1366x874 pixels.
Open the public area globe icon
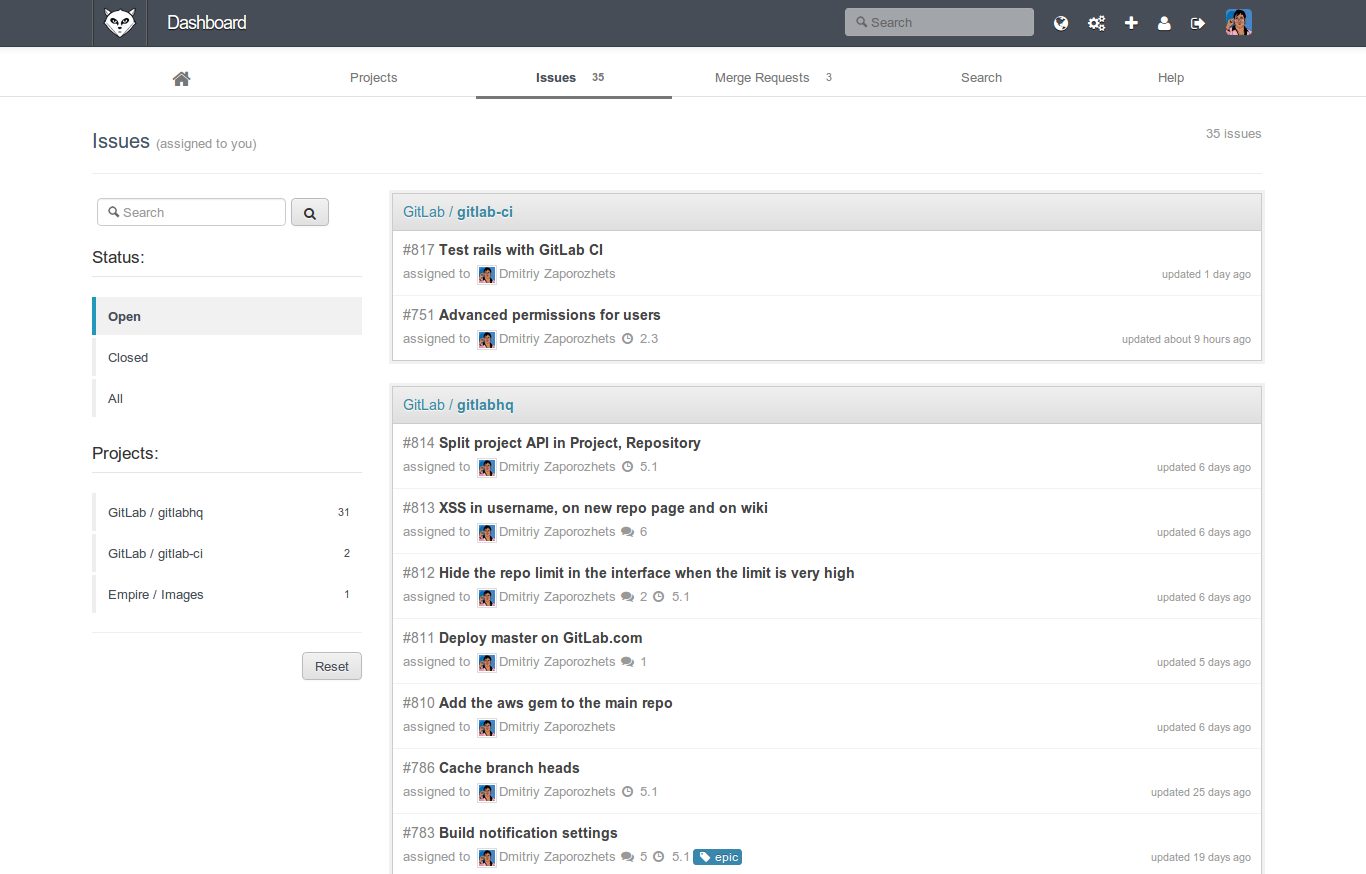[1061, 23]
